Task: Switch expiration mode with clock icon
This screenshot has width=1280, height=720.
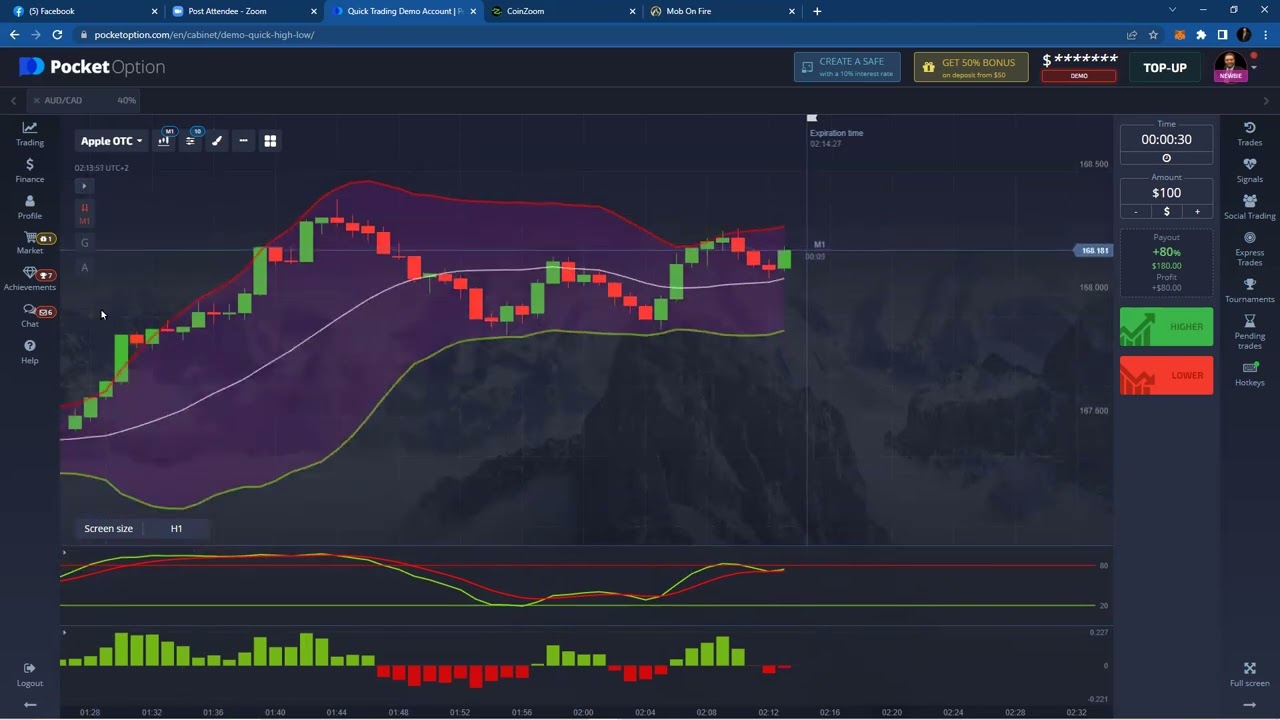Action: 1166,158
